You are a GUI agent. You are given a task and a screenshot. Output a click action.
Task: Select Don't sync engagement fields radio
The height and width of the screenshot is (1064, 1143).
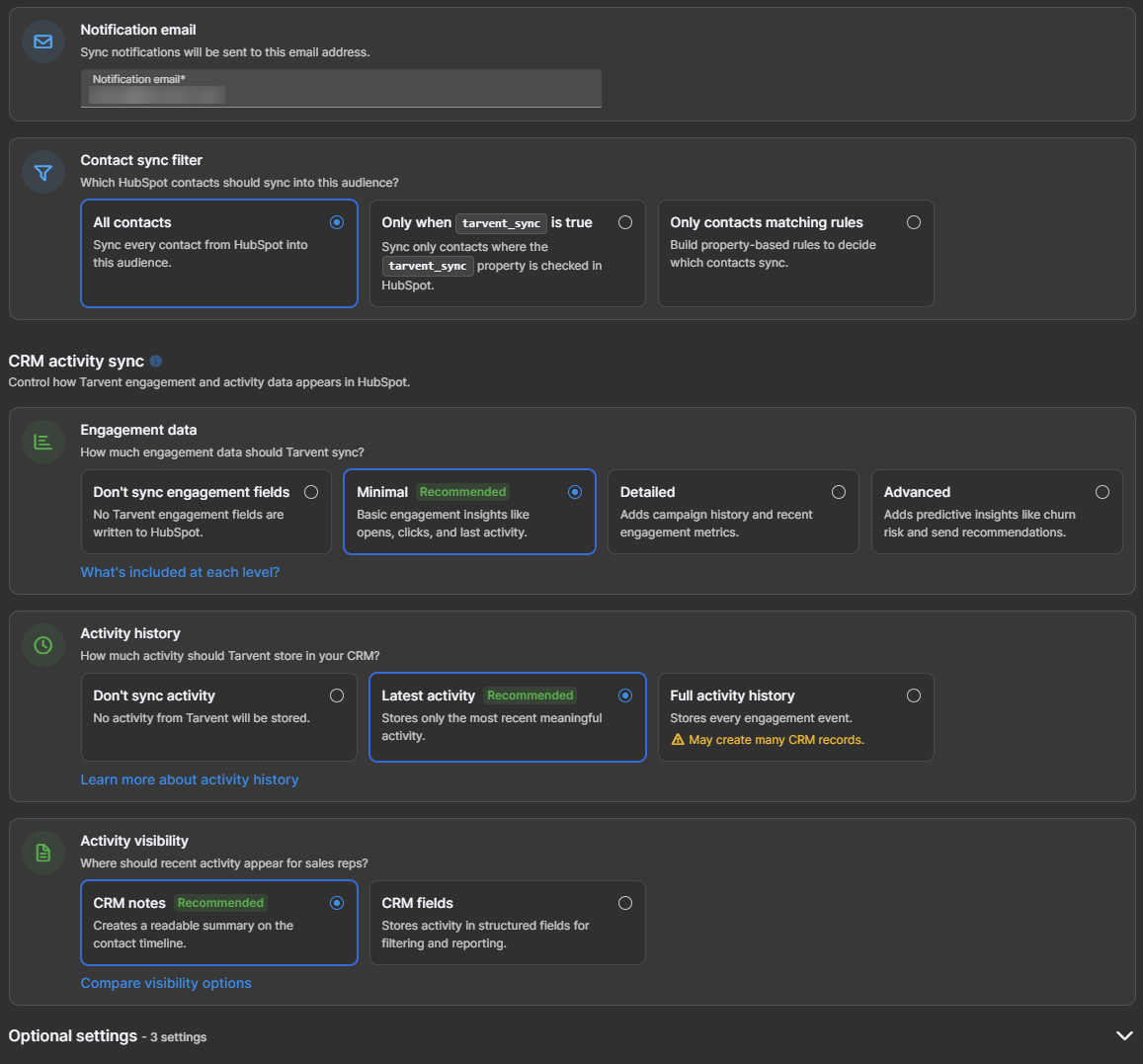pos(311,492)
